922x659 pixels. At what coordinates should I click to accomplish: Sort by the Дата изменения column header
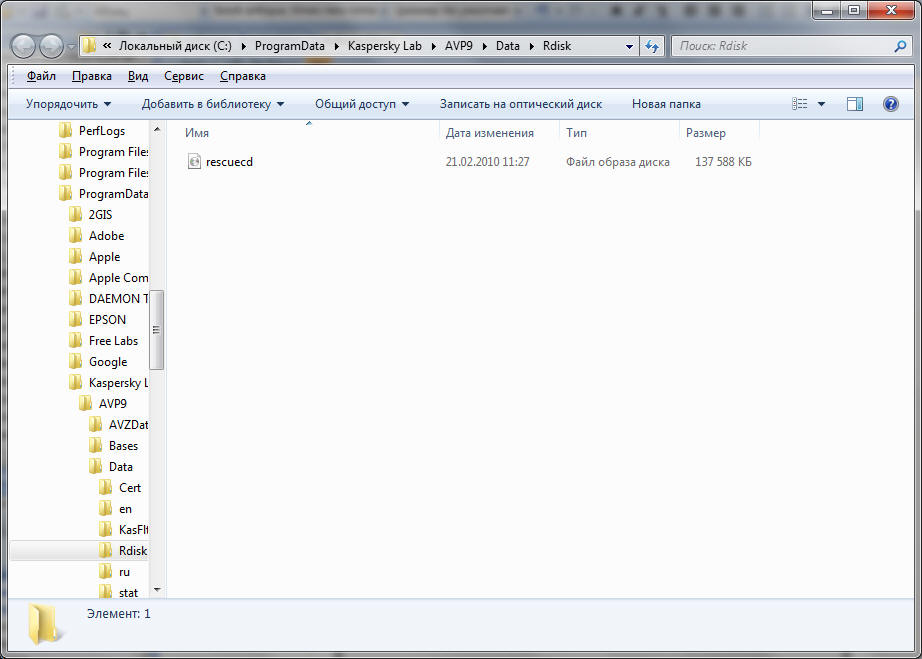[489, 133]
